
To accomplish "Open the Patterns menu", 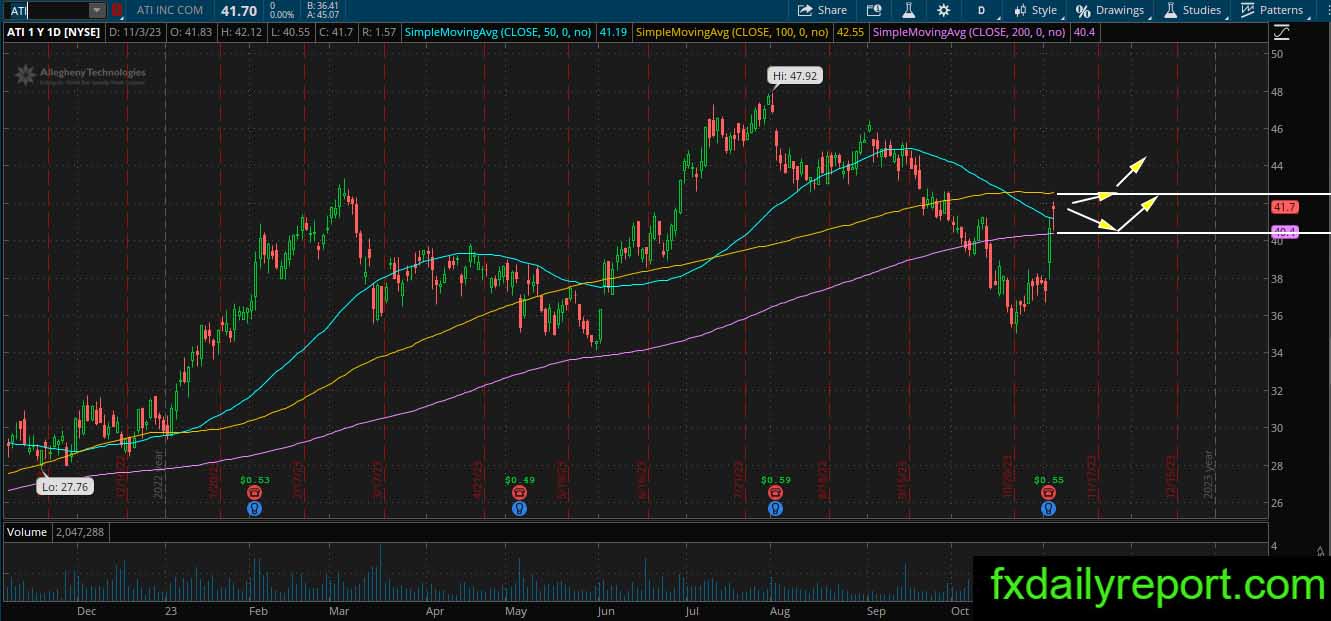I will 1271,10.
